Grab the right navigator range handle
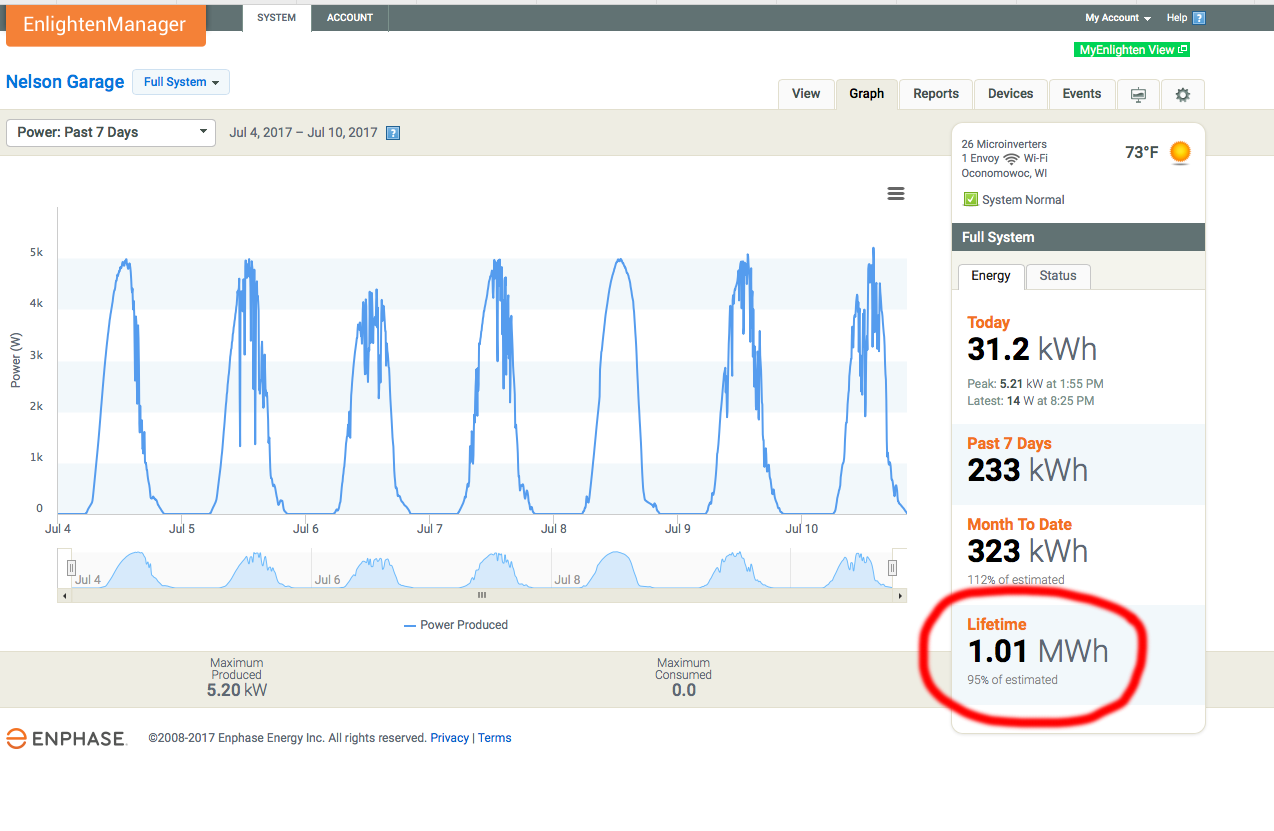The height and width of the screenshot is (831, 1274). [x=892, y=568]
